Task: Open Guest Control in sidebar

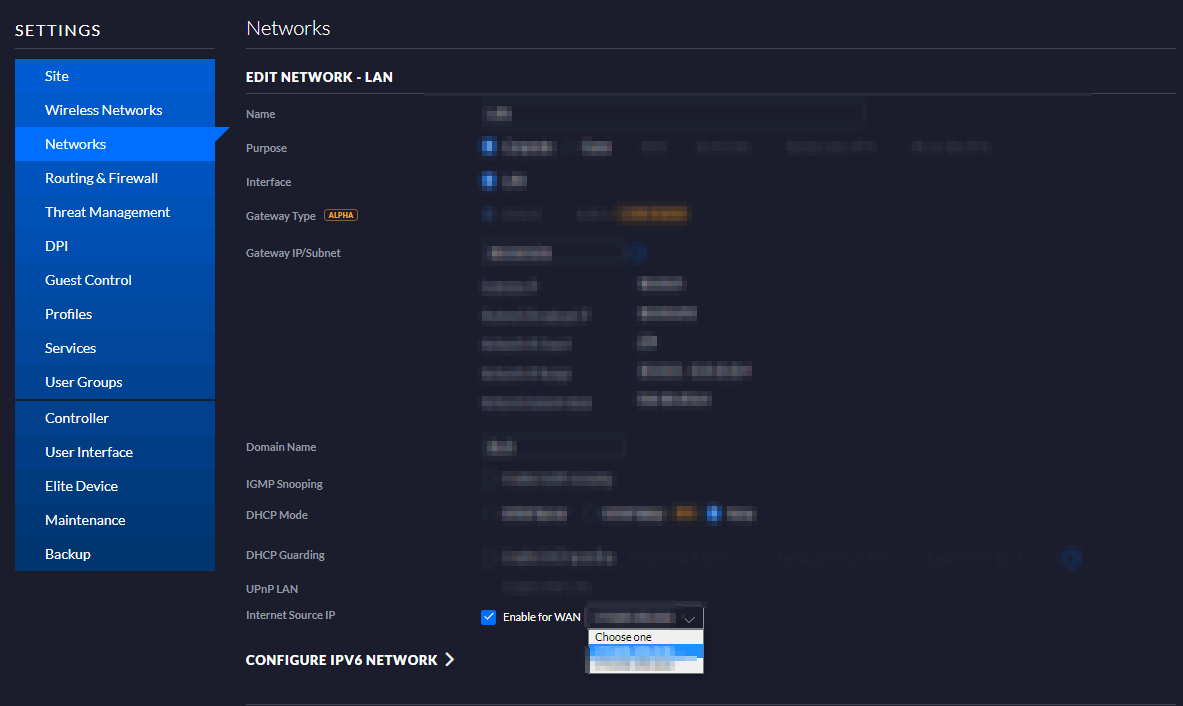Action: pos(88,280)
